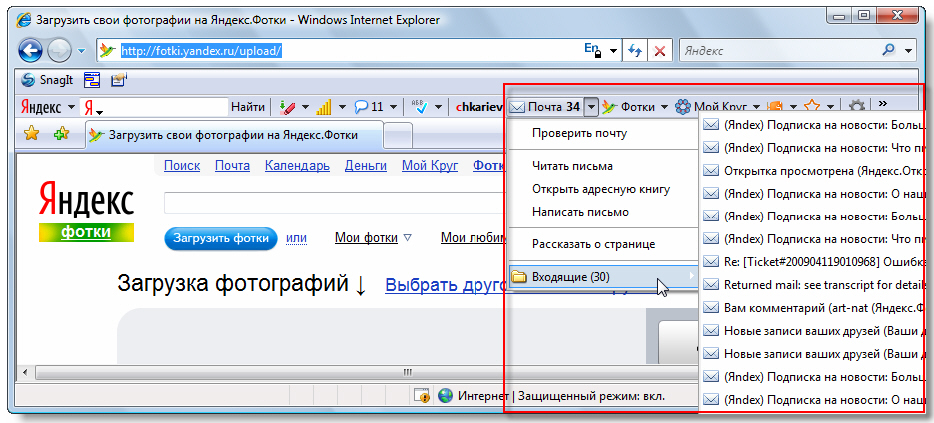Stop loading with the red X button
This screenshot has height=423, width=934.
coord(660,51)
